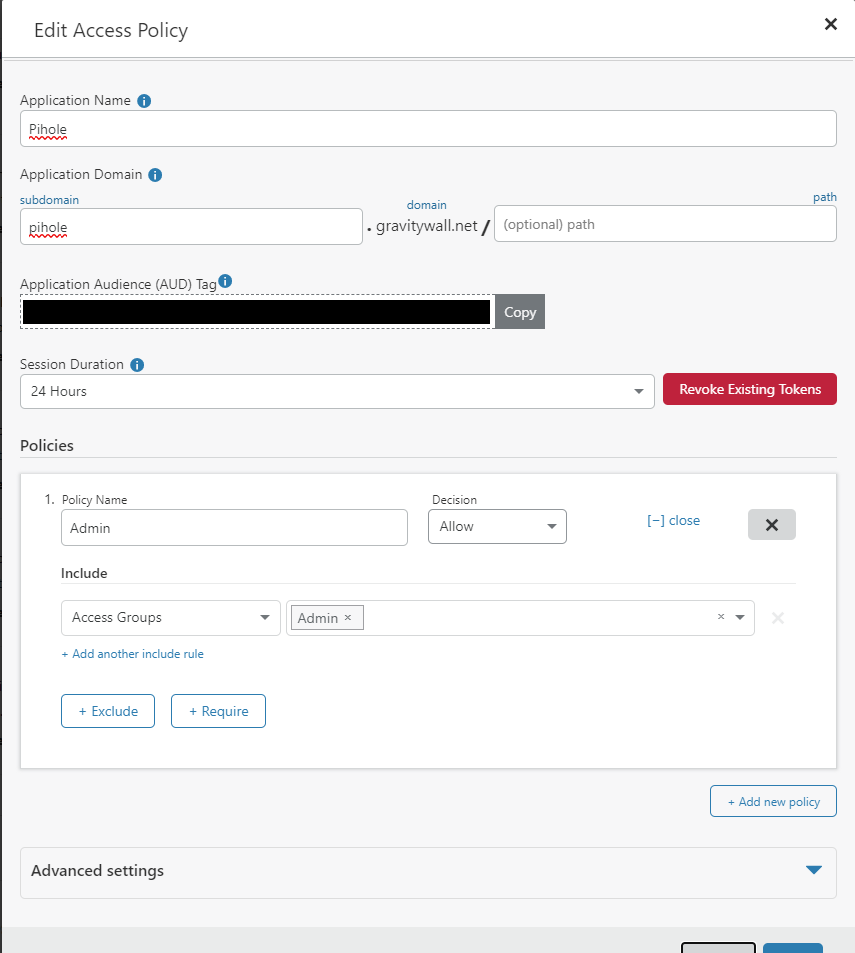Click the Exclude button

[x=107, y=710]
